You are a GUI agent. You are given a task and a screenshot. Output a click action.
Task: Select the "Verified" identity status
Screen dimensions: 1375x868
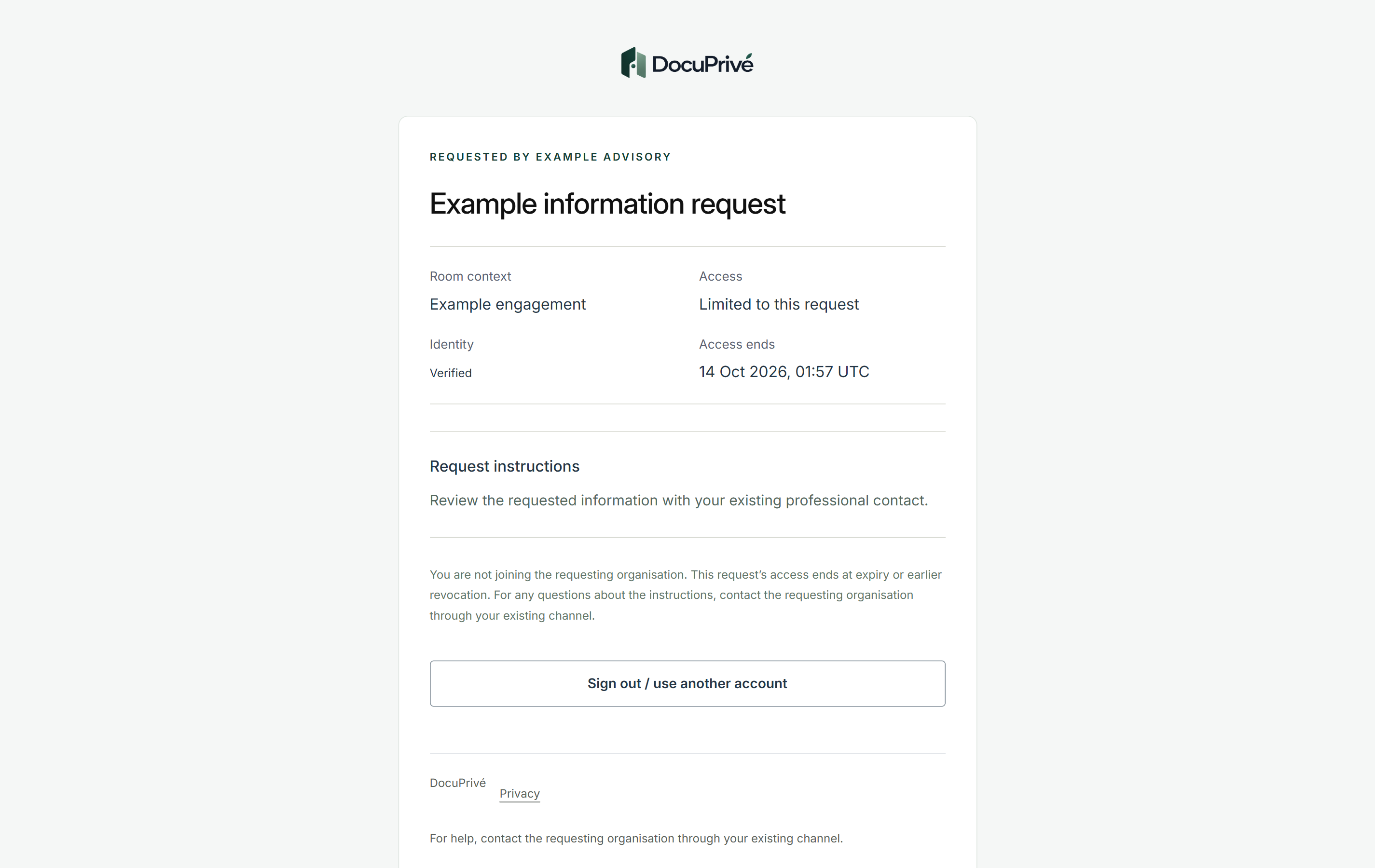pos(451,373)
